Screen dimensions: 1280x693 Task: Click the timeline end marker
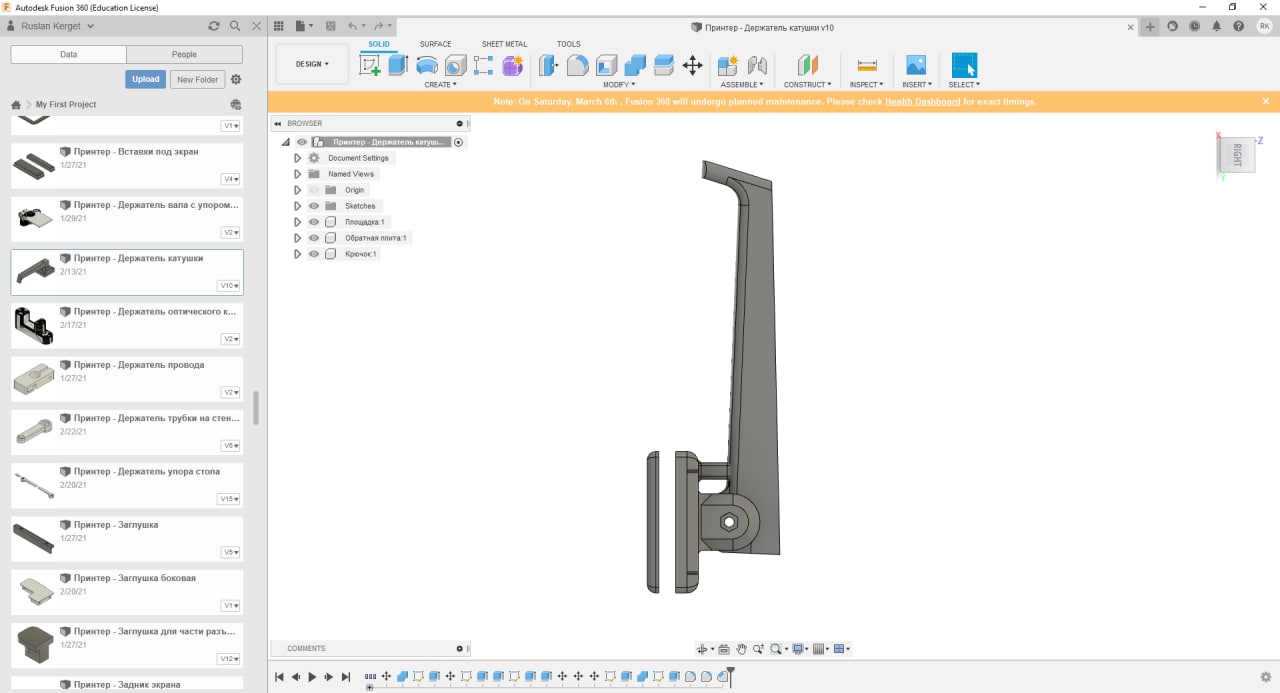point(731,675)
